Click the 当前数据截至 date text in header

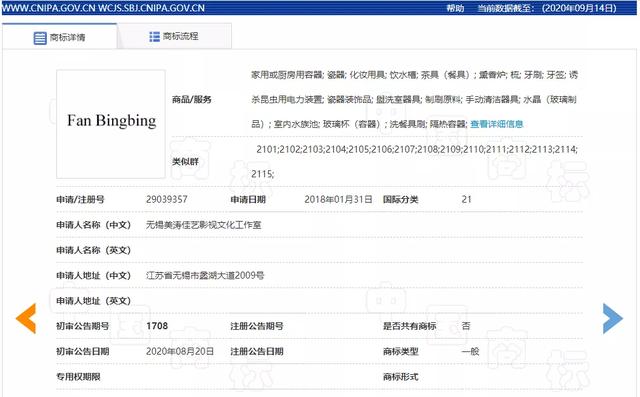point(547,8)
